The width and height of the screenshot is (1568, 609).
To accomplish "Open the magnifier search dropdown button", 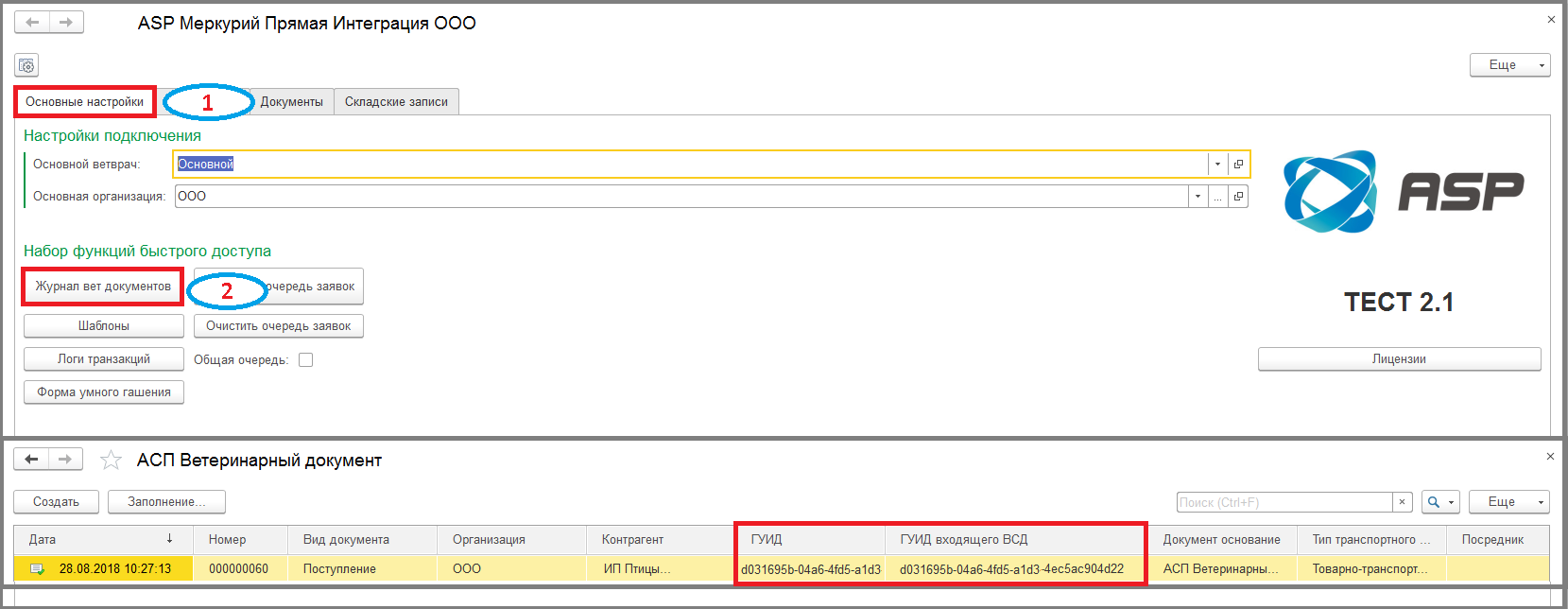I will tap(1440, 502).
